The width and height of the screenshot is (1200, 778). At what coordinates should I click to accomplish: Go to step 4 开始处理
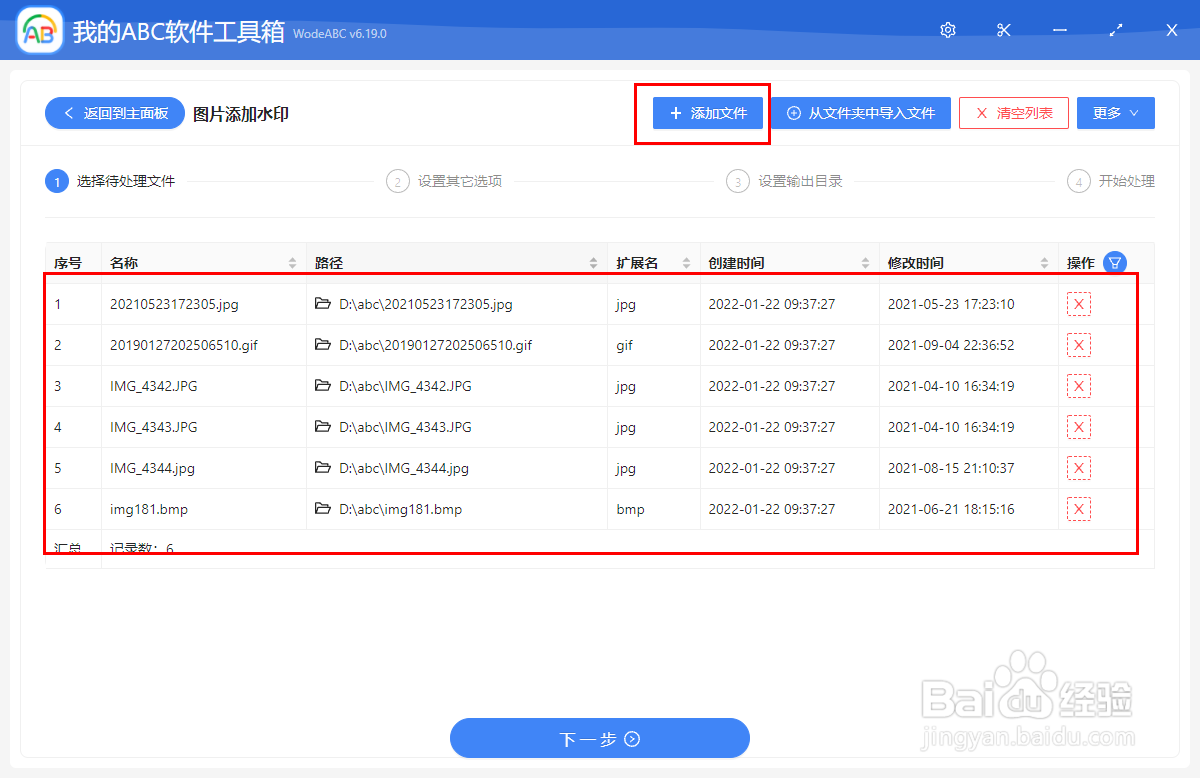click(x=1111, y=181)
